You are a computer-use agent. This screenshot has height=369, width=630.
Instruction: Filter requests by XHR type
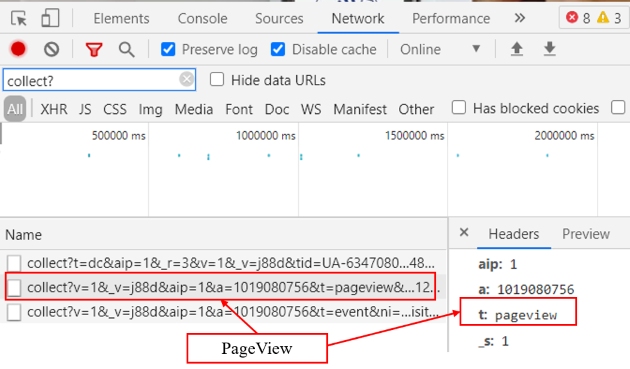coord(54,109)
